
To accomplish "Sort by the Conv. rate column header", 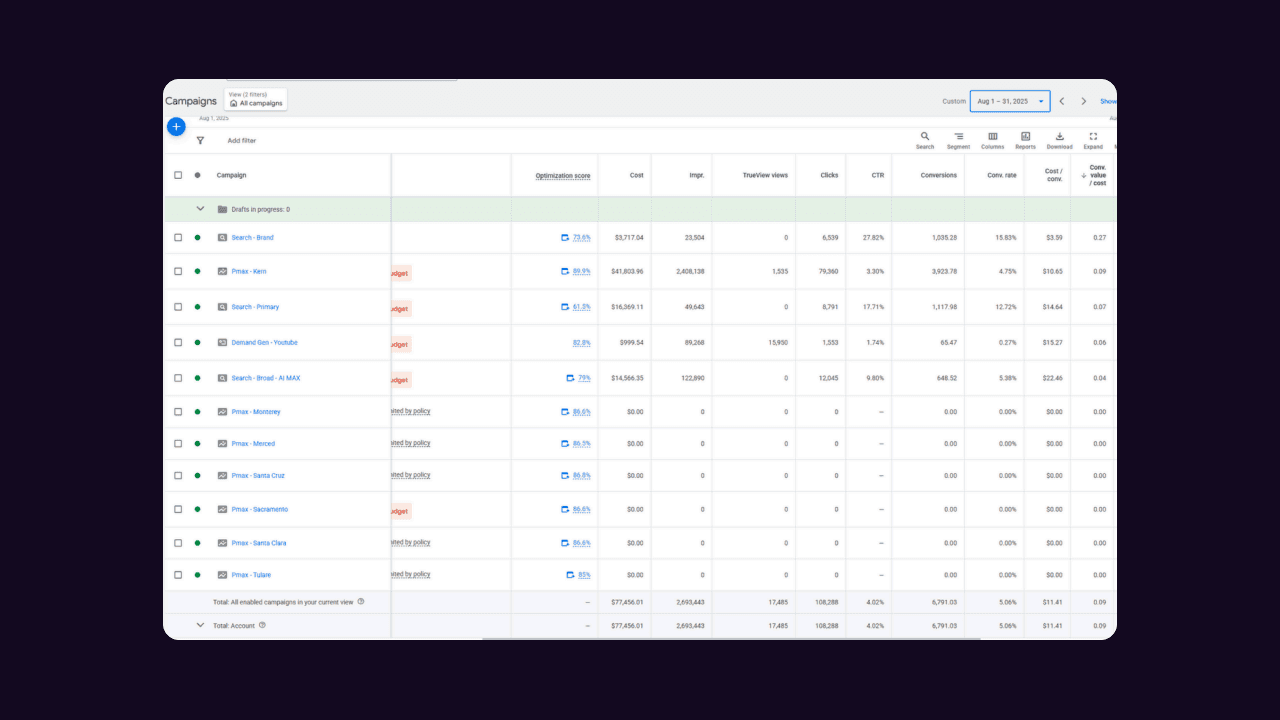I will [1002, 175].
